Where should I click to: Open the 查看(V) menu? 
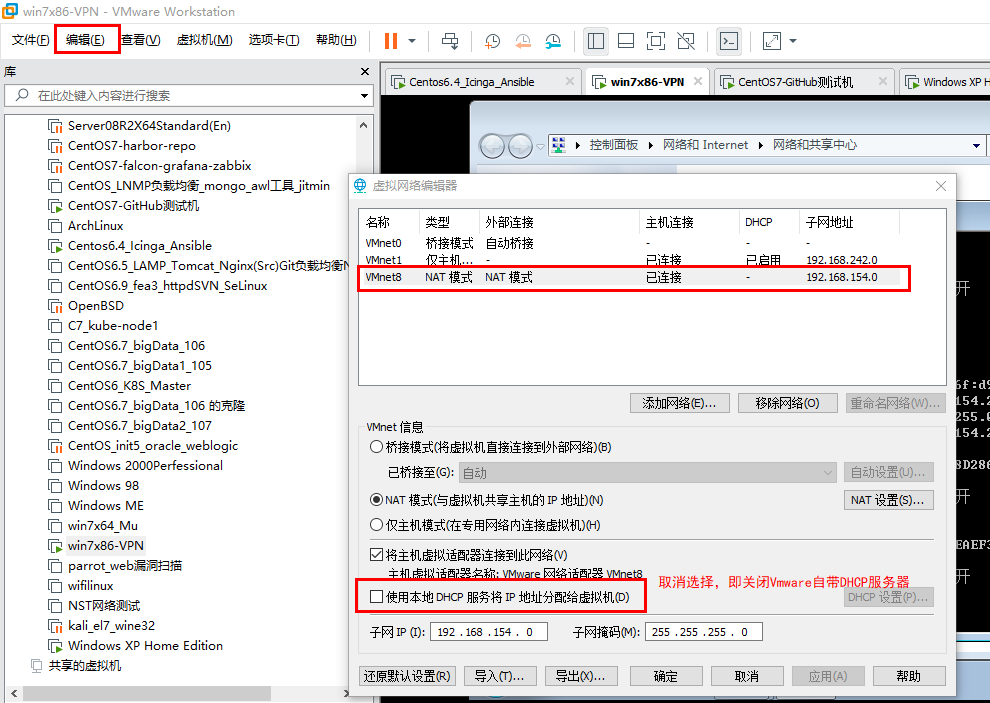(140, 40)
